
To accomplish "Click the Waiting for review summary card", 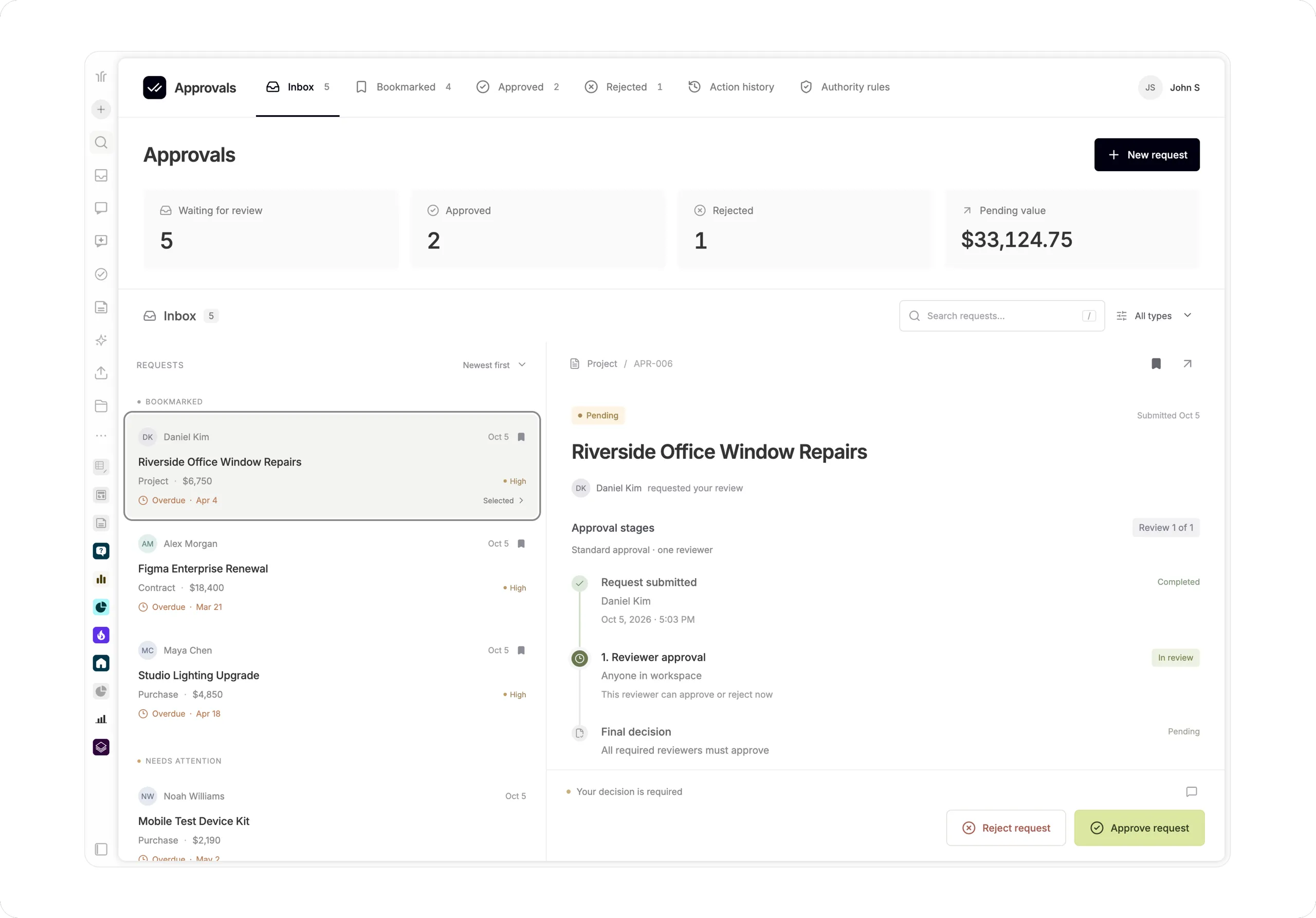I will tap(270, 228).
